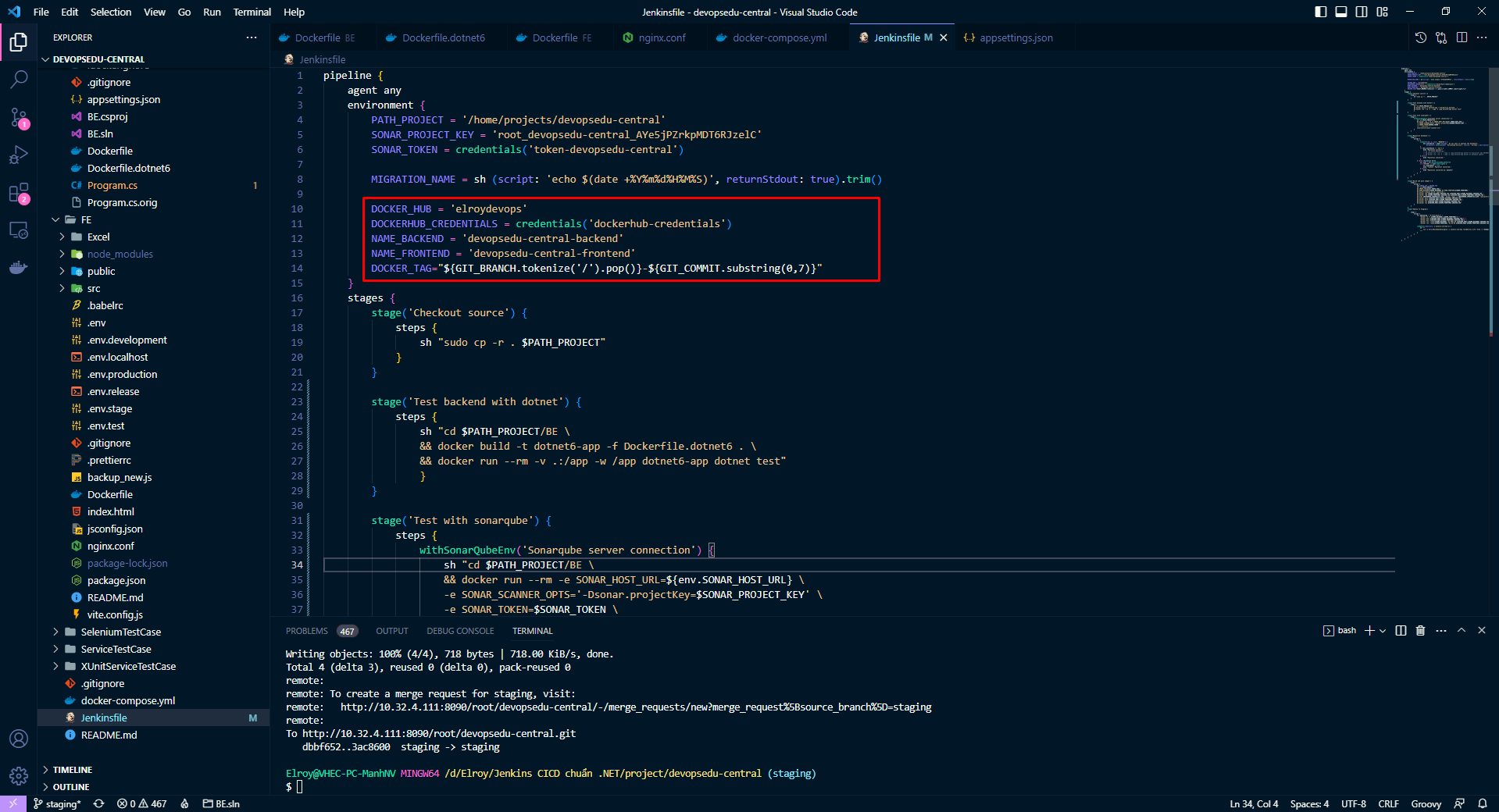Click the staging branch in status bar
Image resolution: width=1499 pixels, height=812 pixels.
pyautogui.click(x=57, y=803)
